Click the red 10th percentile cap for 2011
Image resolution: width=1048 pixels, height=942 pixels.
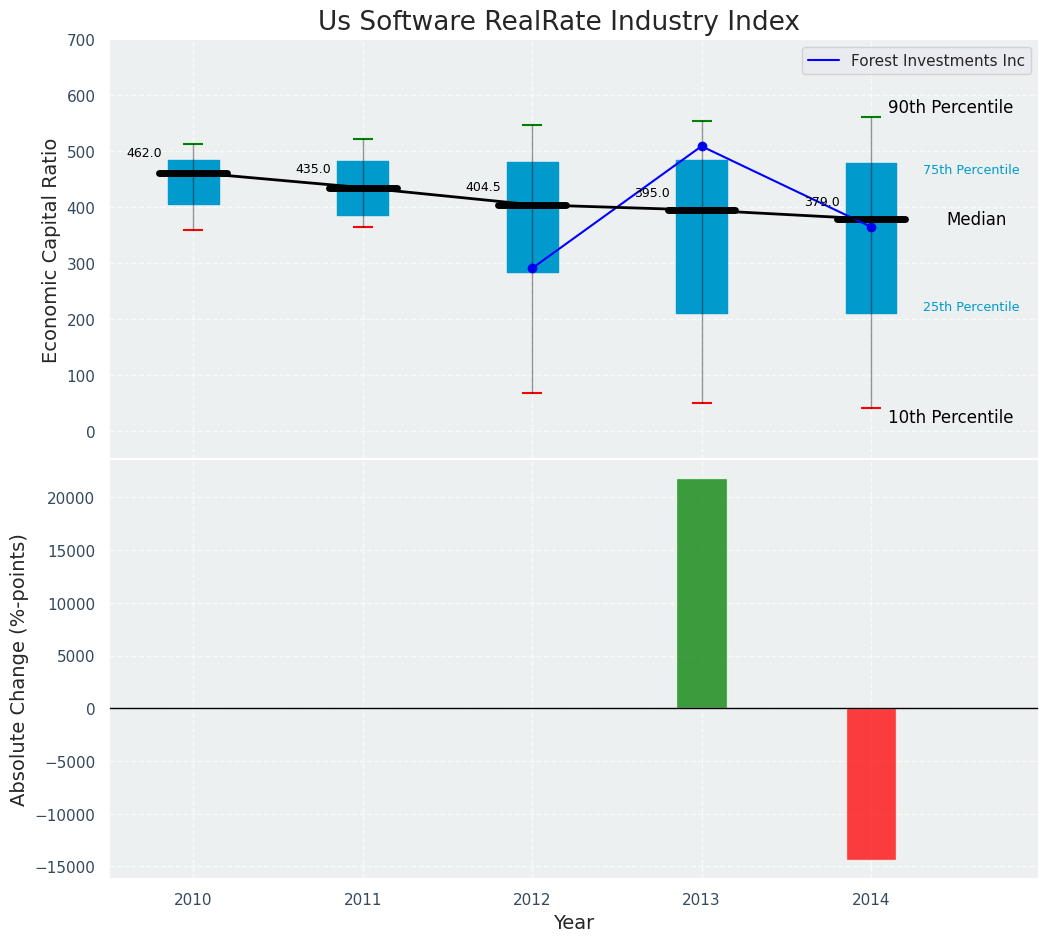click(363, 227)
